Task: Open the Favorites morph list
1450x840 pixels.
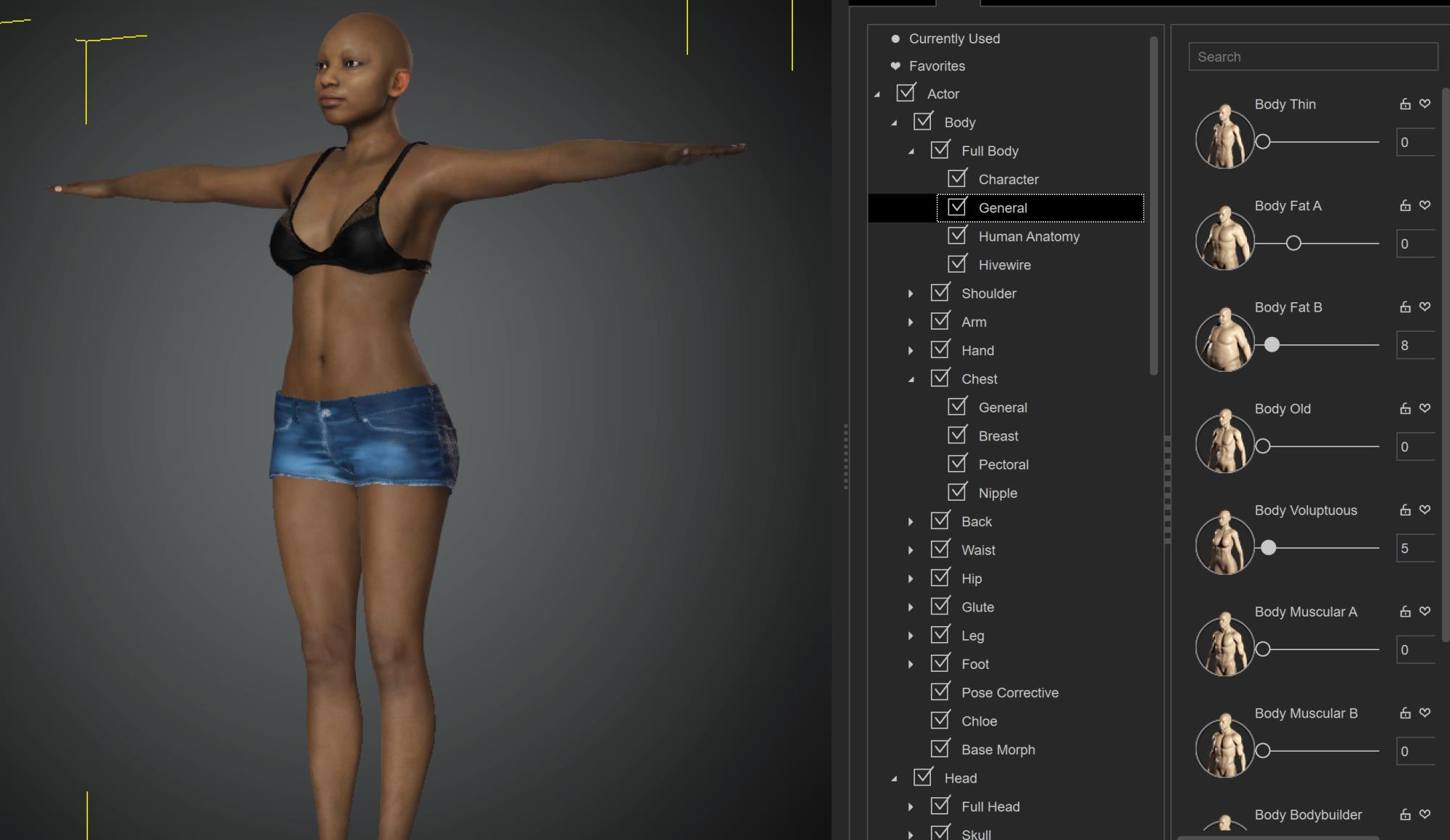Action: point(937,66)
